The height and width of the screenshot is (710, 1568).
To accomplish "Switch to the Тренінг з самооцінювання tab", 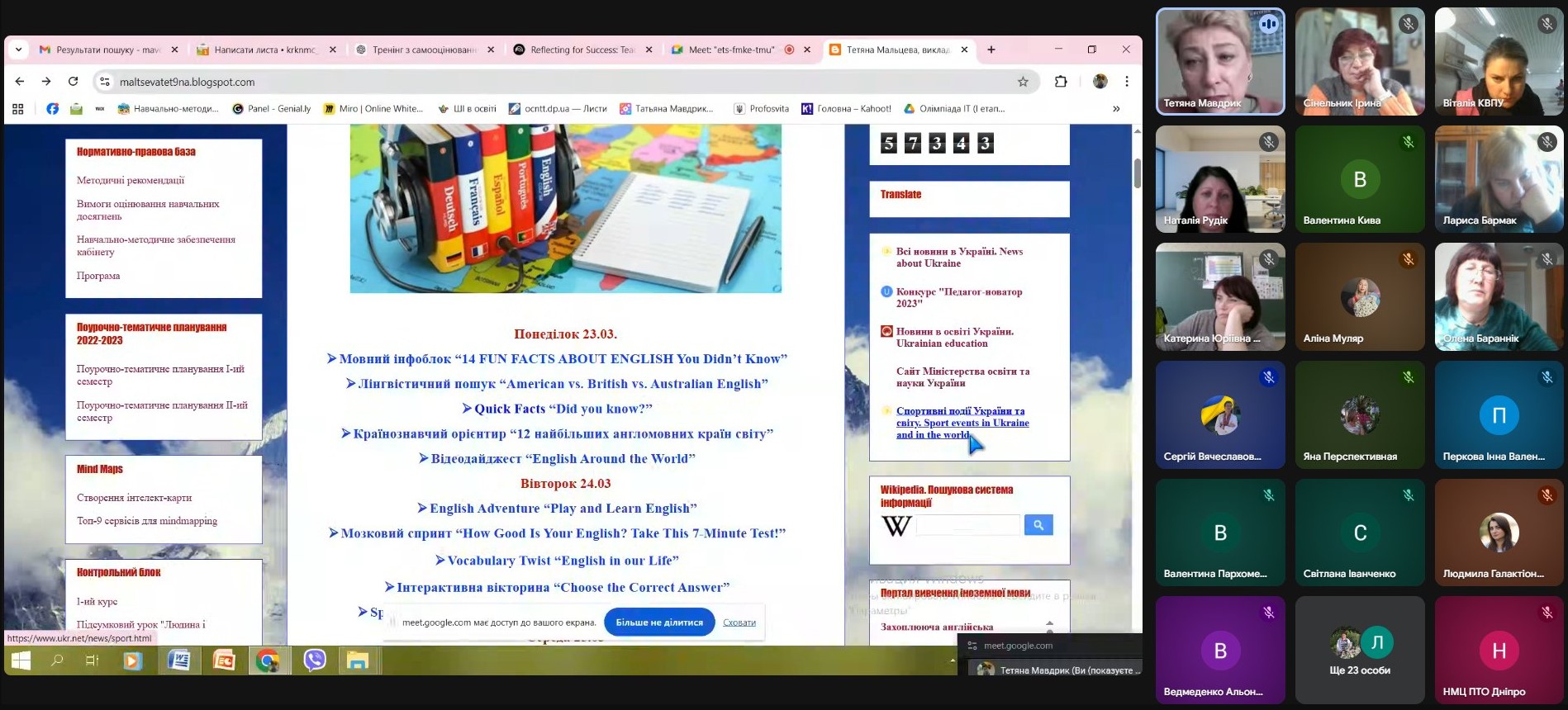I will [x=424, y=50].
